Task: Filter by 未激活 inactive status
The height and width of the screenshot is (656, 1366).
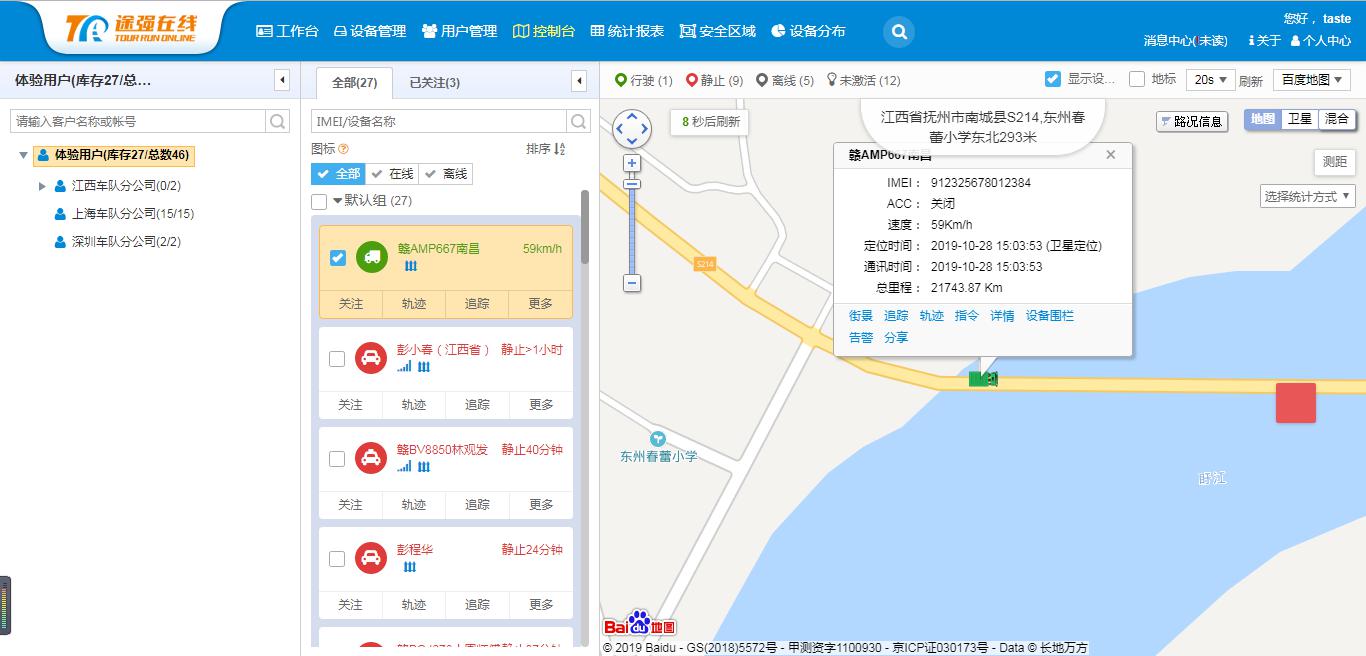Action: coord(863,80)
